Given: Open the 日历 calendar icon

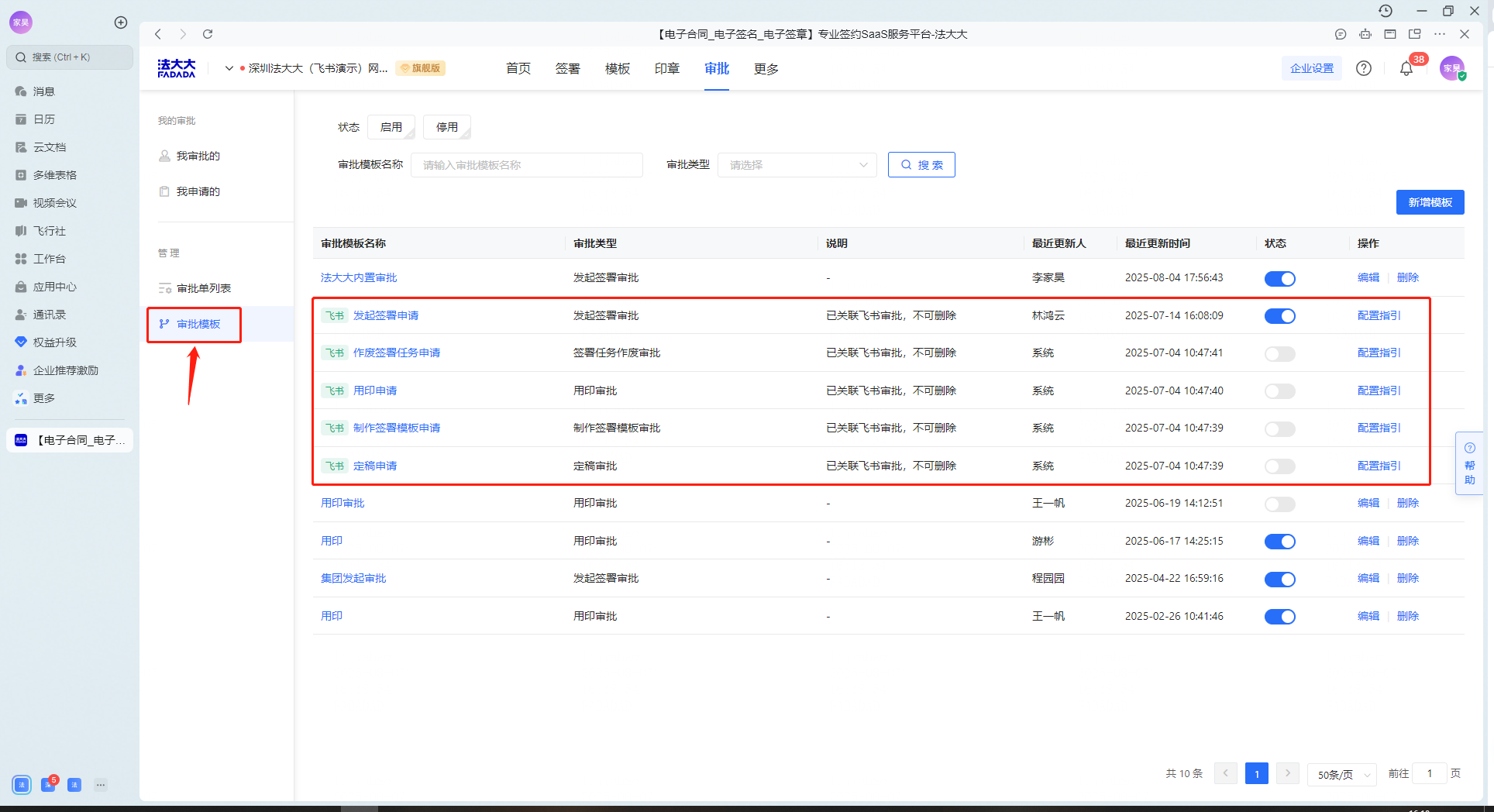Looking at the screenshot, I should 21,119.
